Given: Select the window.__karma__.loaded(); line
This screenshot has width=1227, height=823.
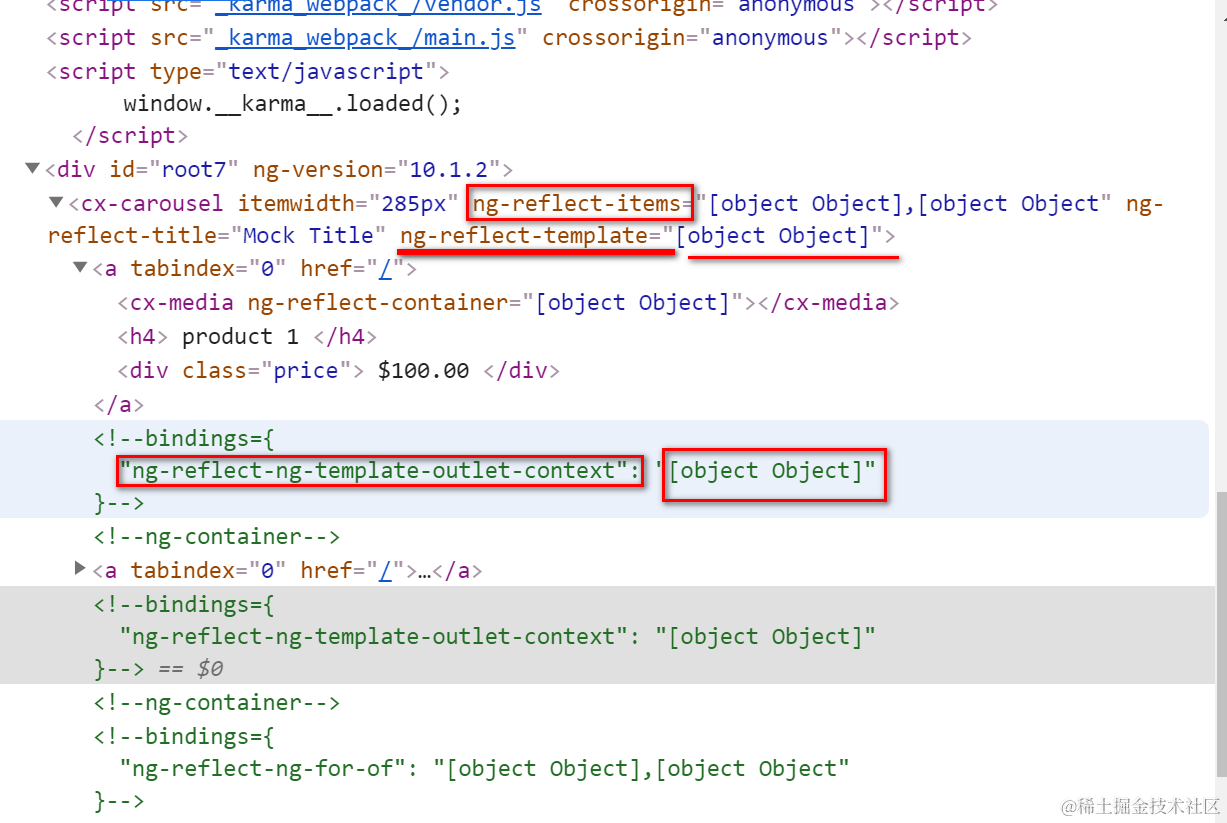Looking at the screenshot, I should pos(293,103).
